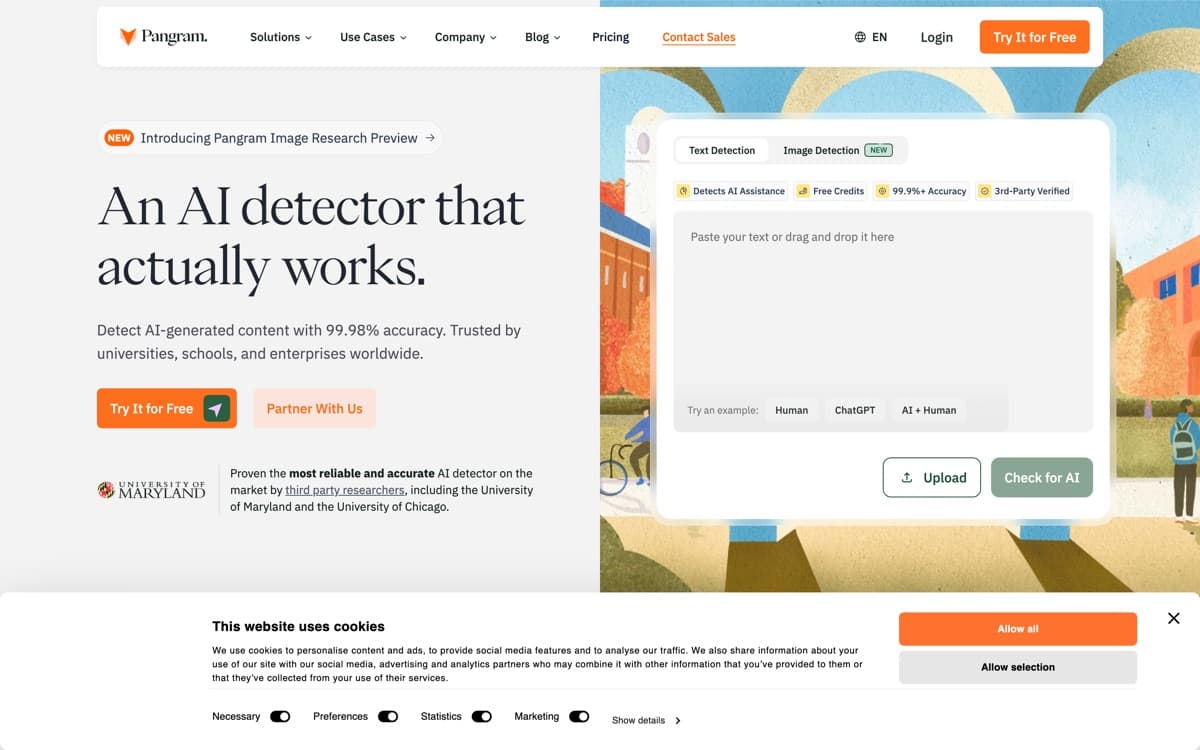Expand Show details in cookie banner
Viewport: 1200px width, 750px height.
(x=646, y=720)
